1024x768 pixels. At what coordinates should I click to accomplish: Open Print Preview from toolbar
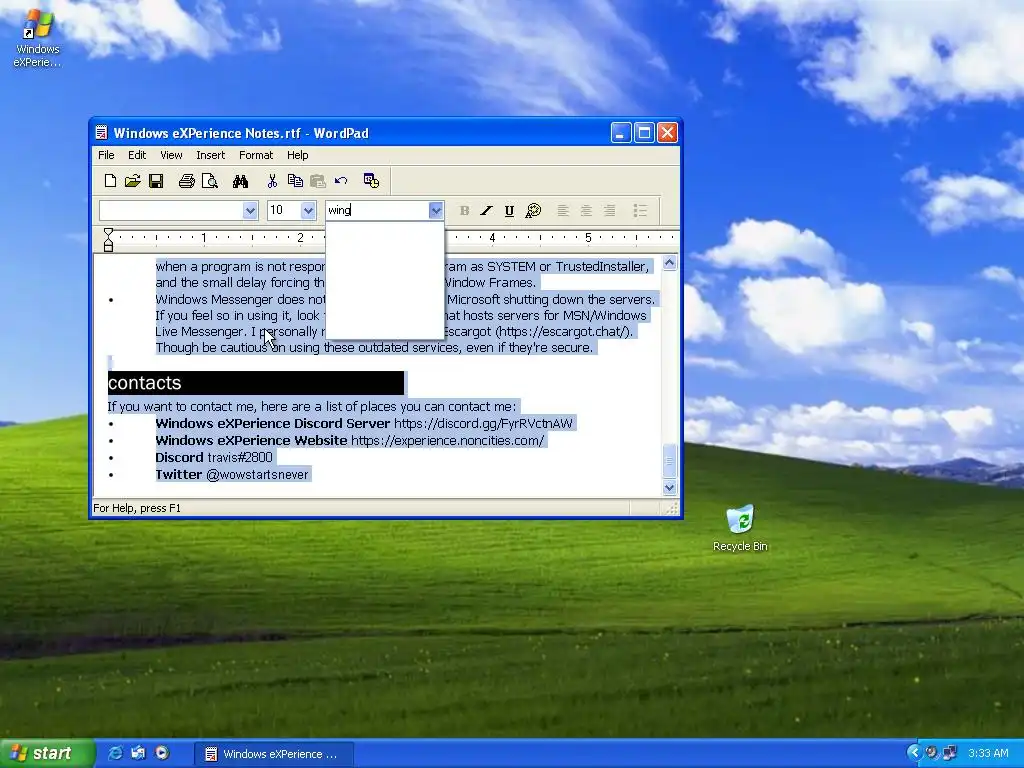coord(210,181)
